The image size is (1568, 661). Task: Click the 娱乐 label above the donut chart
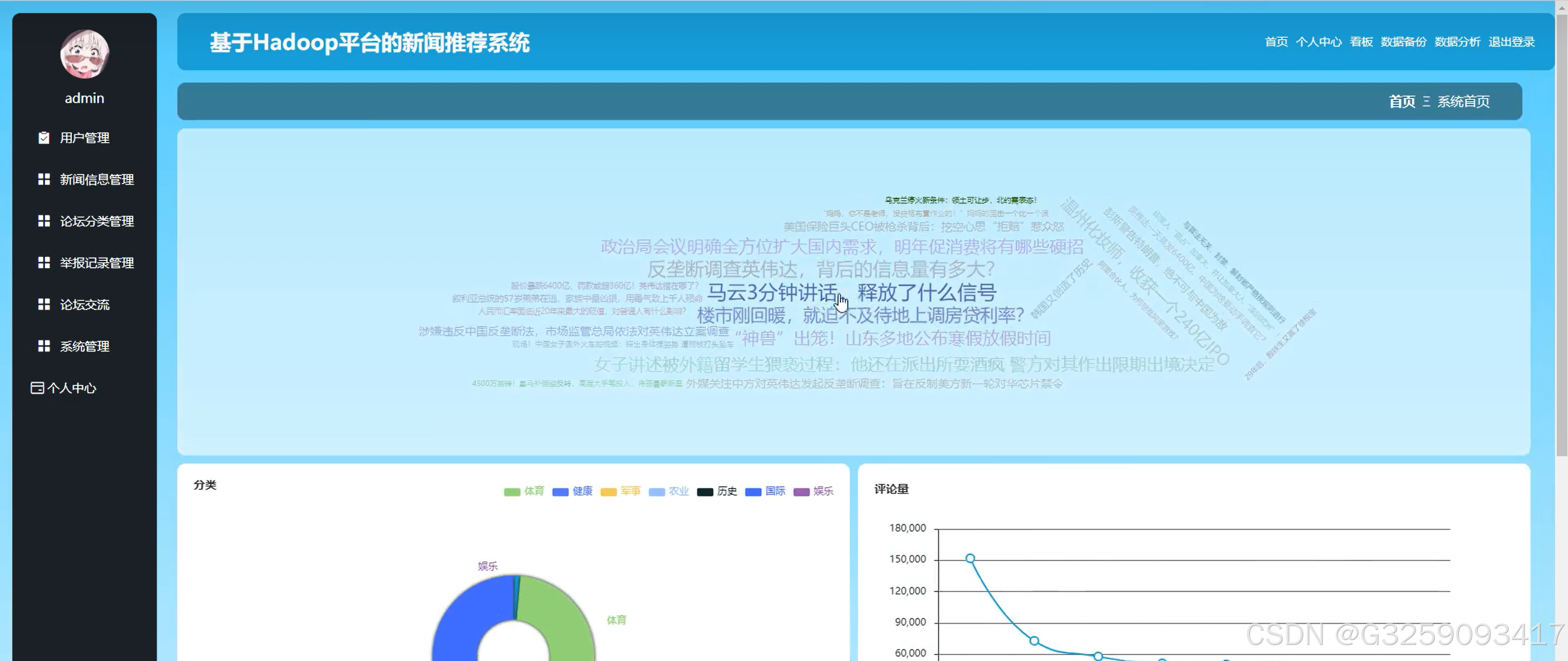coord(488,566)
